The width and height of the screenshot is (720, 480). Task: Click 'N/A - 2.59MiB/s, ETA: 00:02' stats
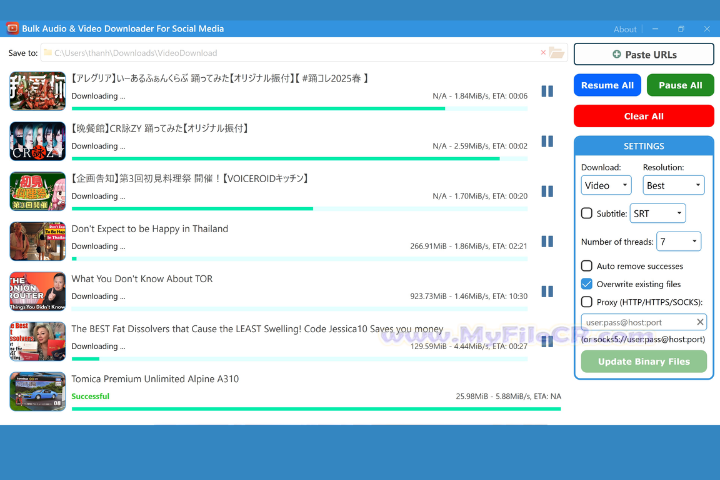tap(480, 146)
